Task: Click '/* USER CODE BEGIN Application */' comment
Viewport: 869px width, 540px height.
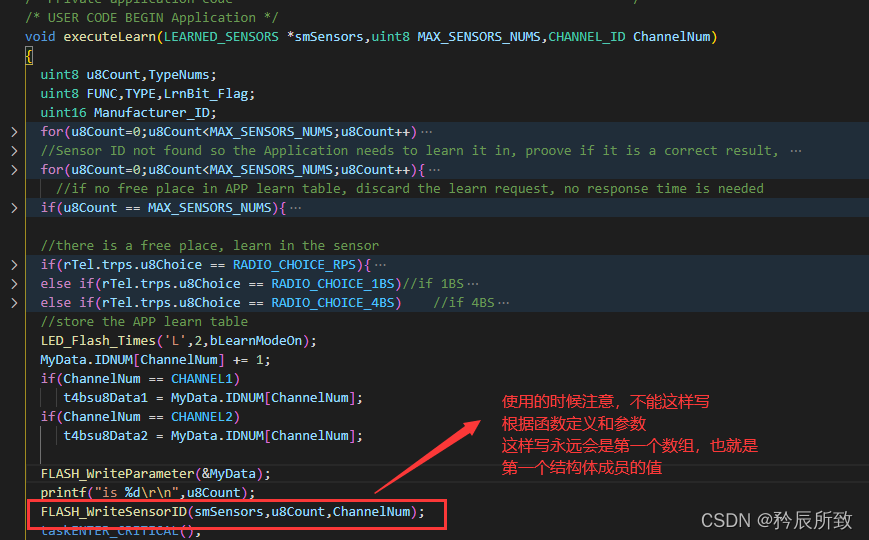Action: click(151, 18)
